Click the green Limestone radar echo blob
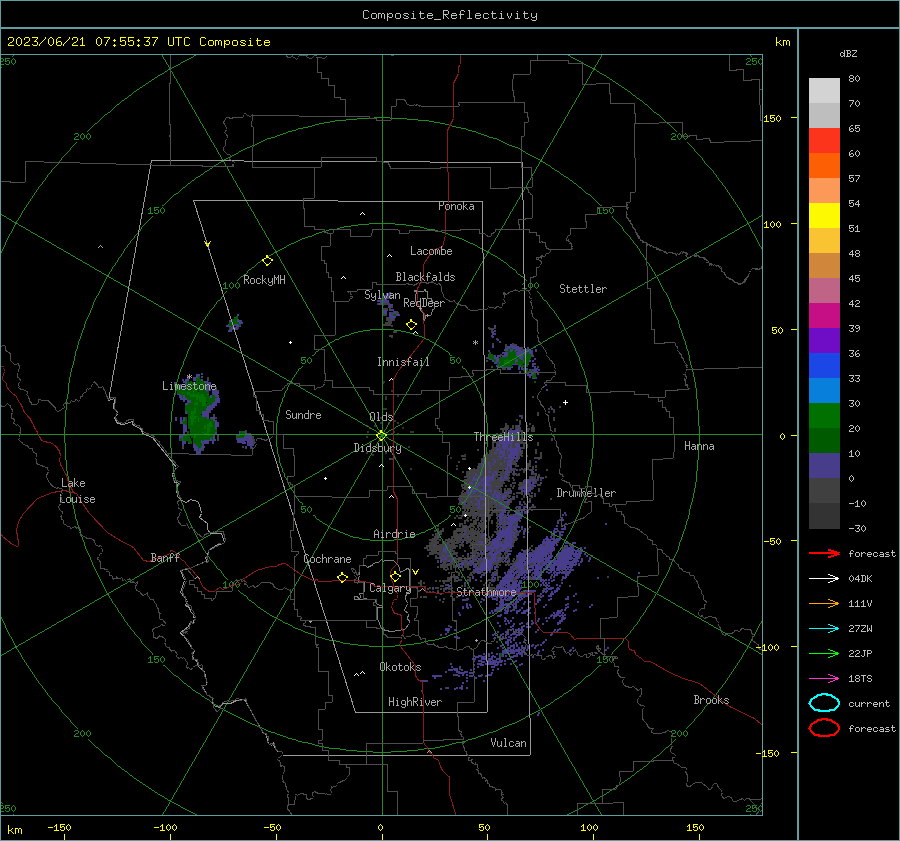Screen dimensions: 900x841 coord(200,416)
